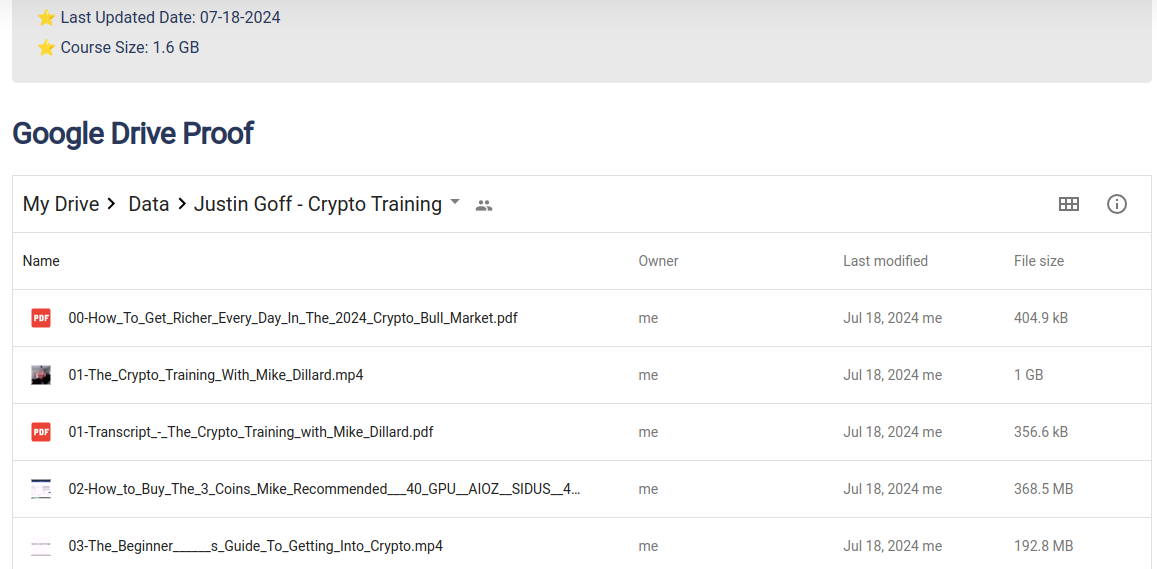Viewport: 1157px width, 569px height.
Task: Click PDF icon of 01-Transcript file
Action: pos(41,432)
